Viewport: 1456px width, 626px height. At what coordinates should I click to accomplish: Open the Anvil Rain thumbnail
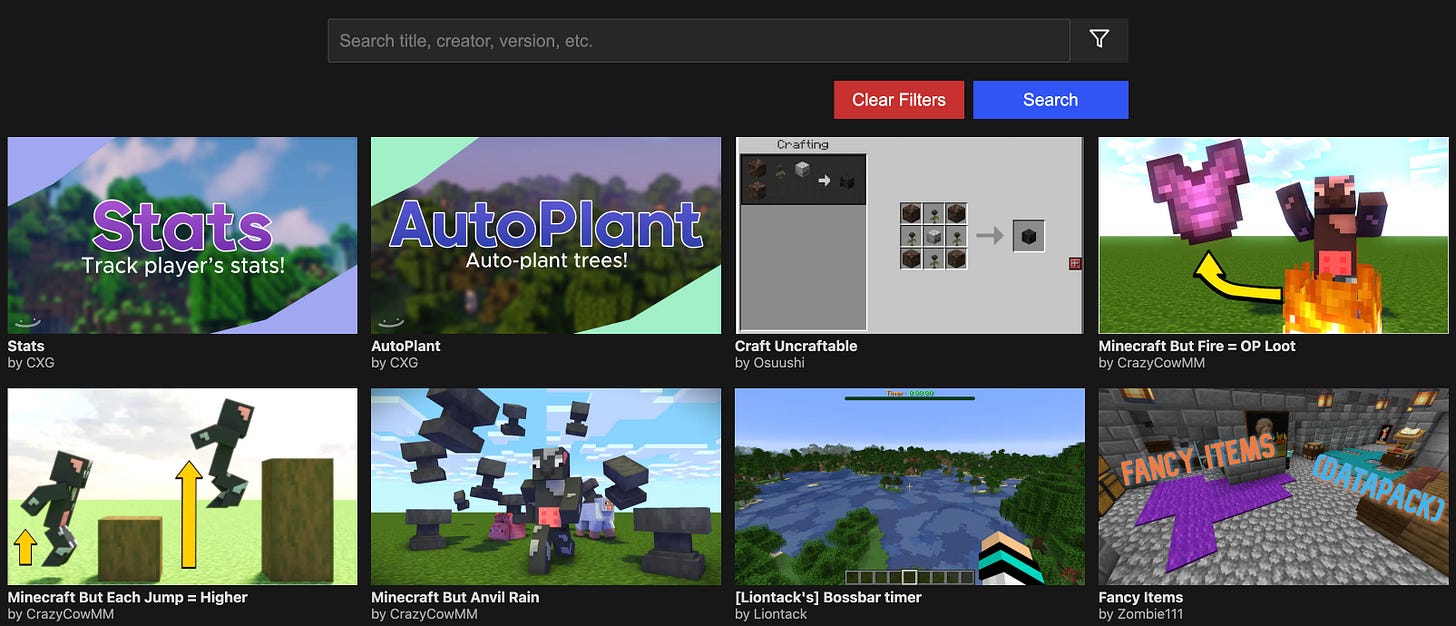(546, 487)
